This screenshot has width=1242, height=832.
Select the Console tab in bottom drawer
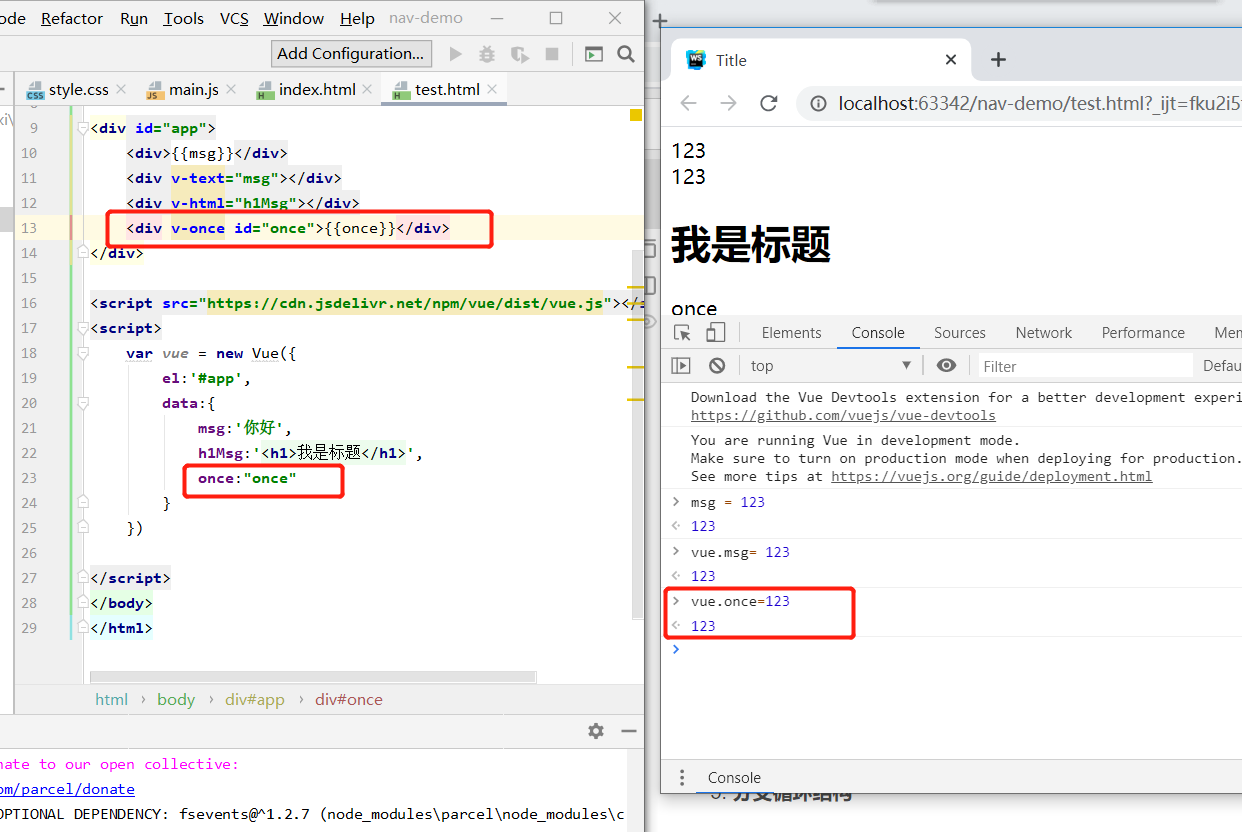click(x=734, y=777)
